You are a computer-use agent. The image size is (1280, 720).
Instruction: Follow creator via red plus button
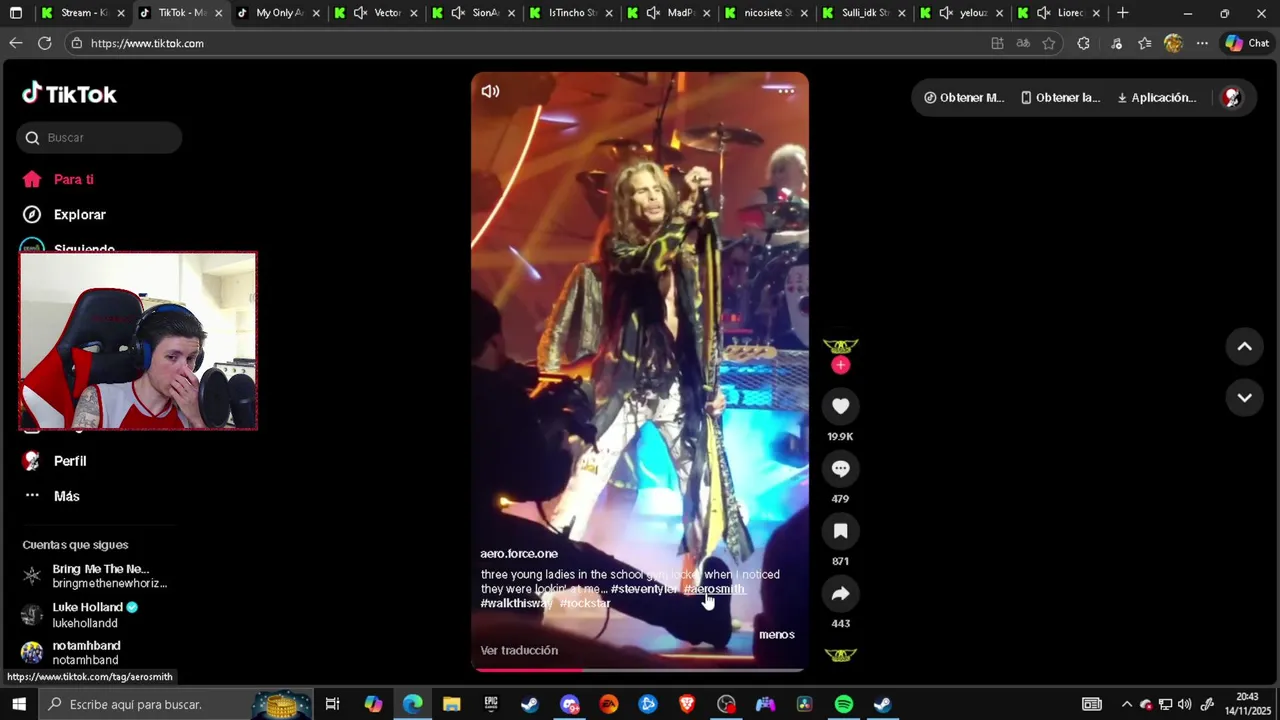840,366
